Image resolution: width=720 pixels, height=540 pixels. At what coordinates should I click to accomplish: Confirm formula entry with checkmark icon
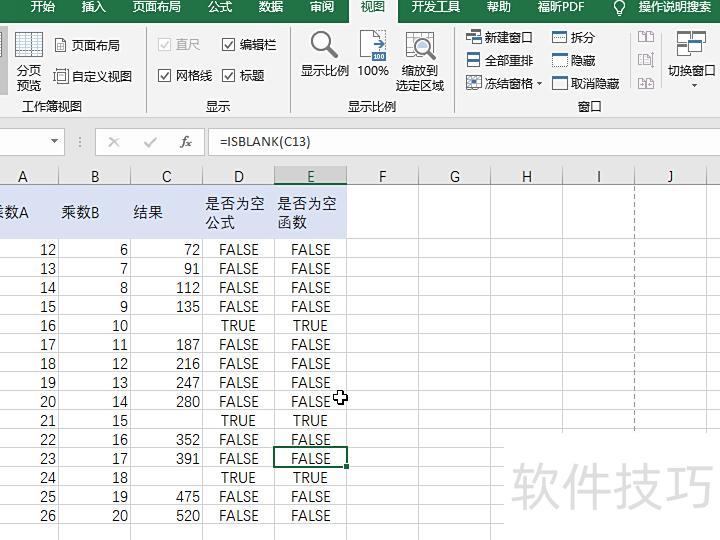[x=150, y=142]
